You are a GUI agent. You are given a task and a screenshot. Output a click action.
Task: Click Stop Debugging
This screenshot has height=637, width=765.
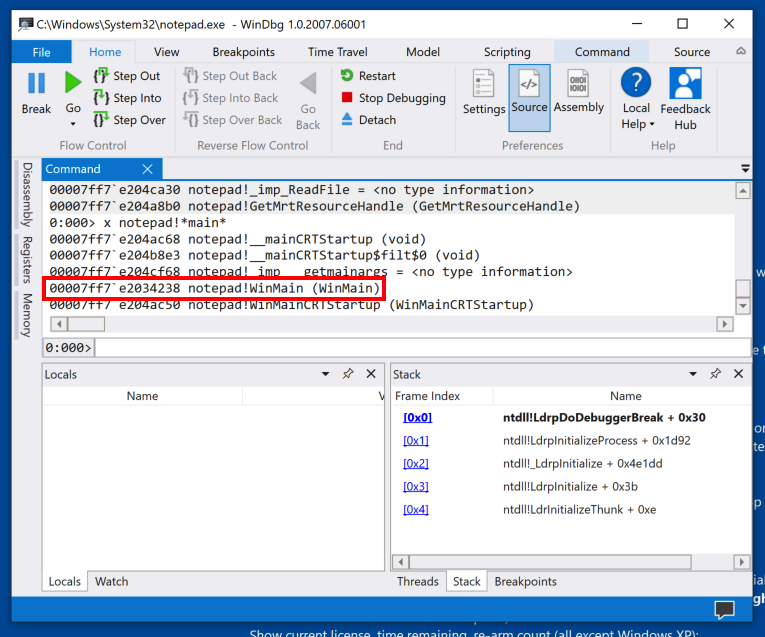(393, 98)
